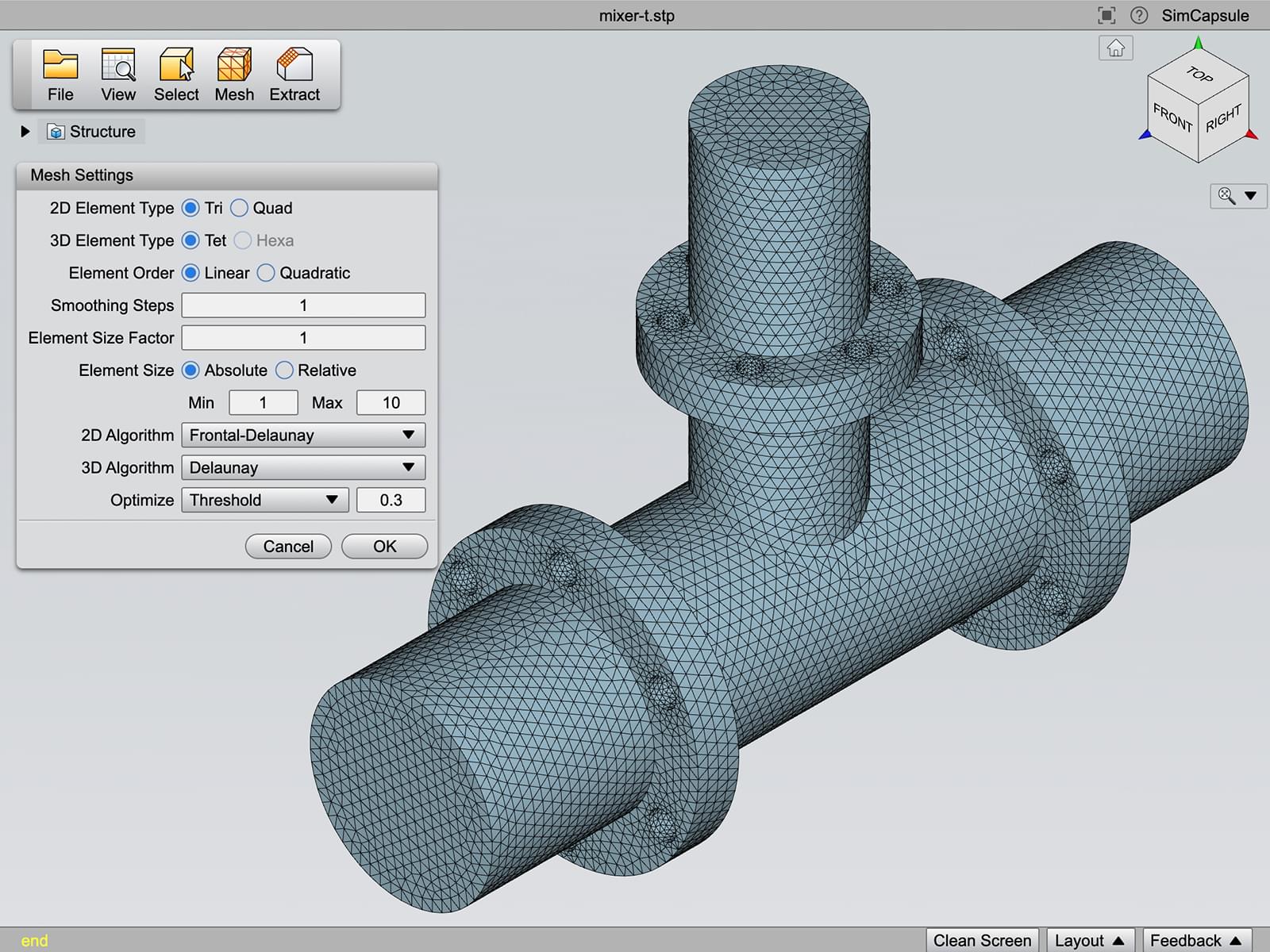Select Linear element order
The image size is (1270, 952).
point(190,273)
